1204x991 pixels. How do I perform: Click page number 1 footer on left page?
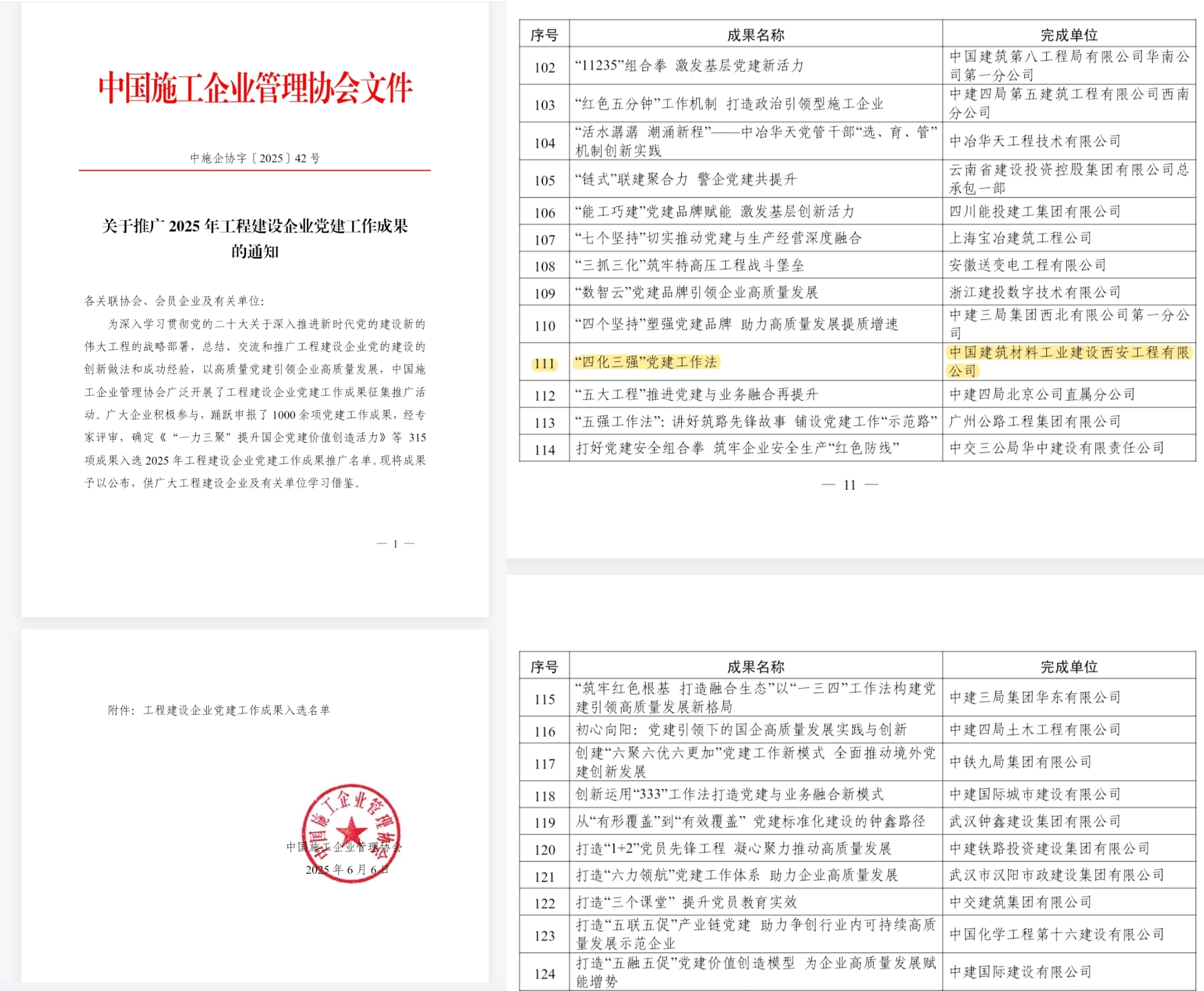395,543
